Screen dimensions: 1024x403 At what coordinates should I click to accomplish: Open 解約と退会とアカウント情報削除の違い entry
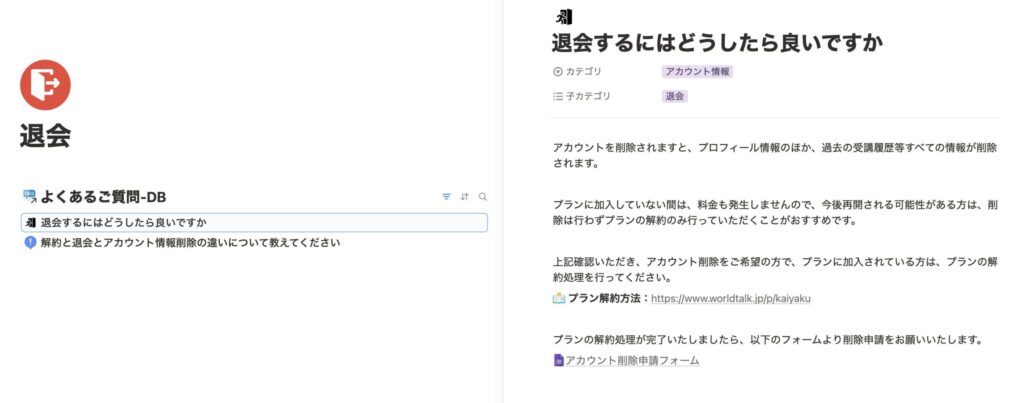coord(190,242)
